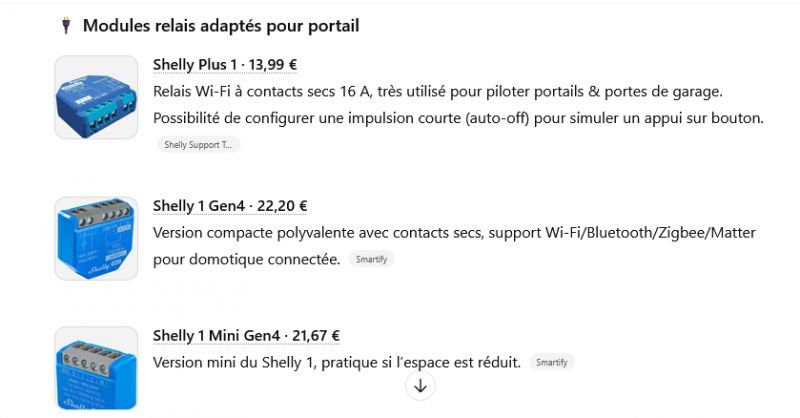This screenshot has width=800, height=418.
Task: Click the 'Version mini du Shelly 1' description
Action: pyautogui.click(x=337, y=362)
